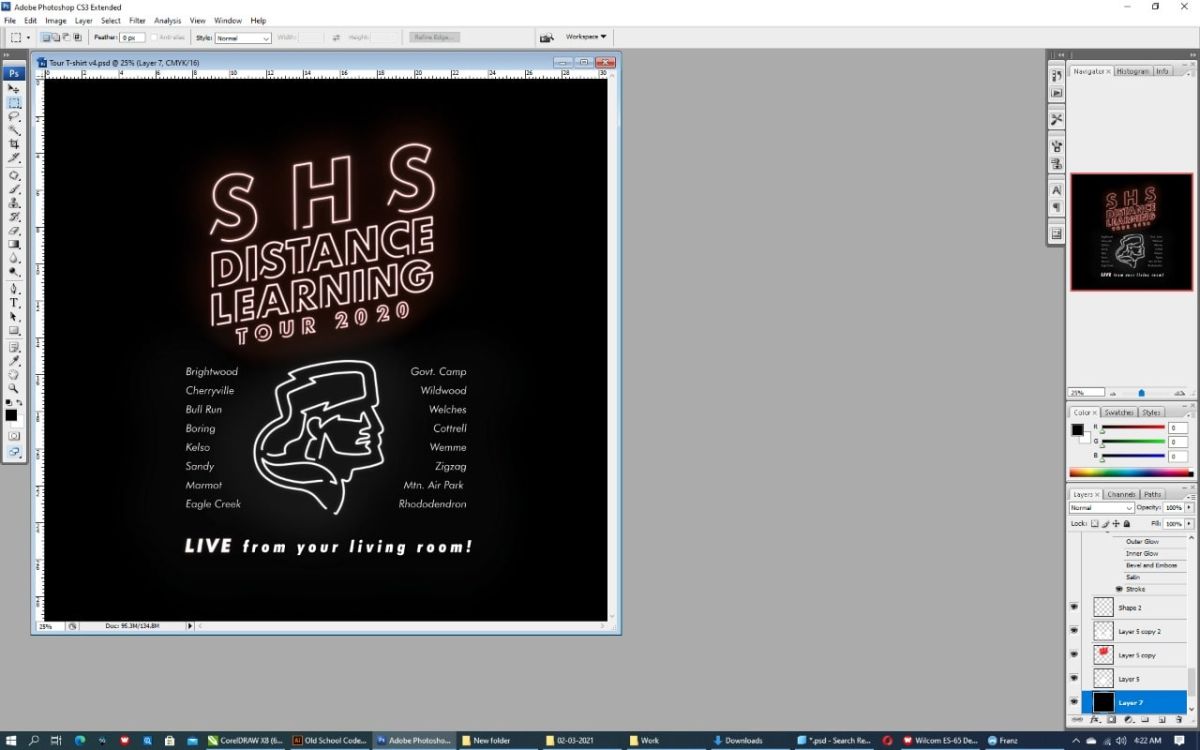Open the Workspace dropdown

point(585,36)
